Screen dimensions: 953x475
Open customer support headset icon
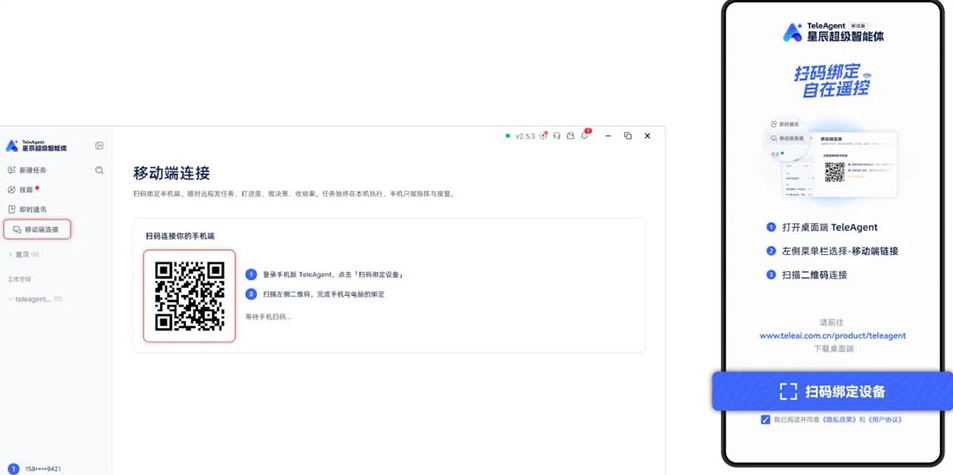pyautogui.click(x=557, y=136)
